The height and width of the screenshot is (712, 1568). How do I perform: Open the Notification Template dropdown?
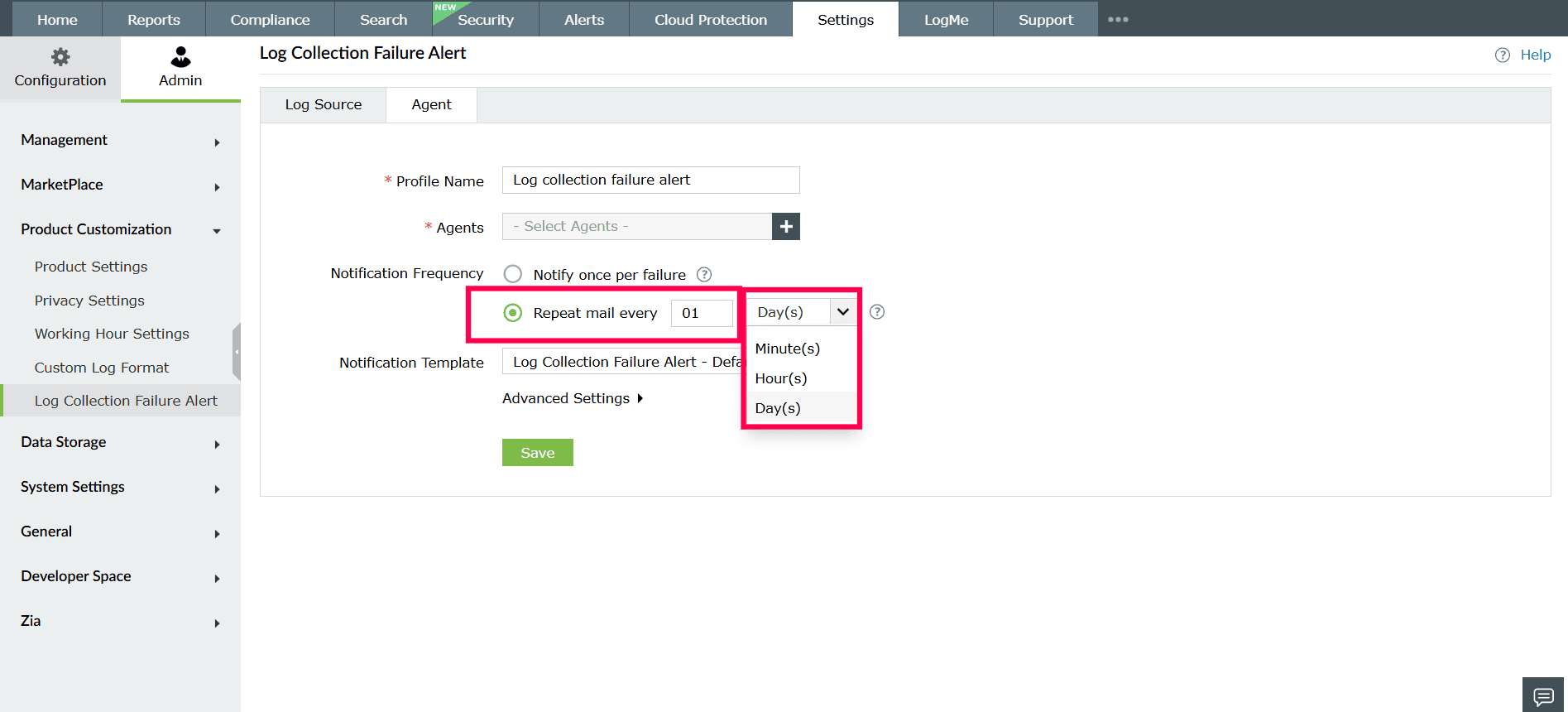click(622, 362)
